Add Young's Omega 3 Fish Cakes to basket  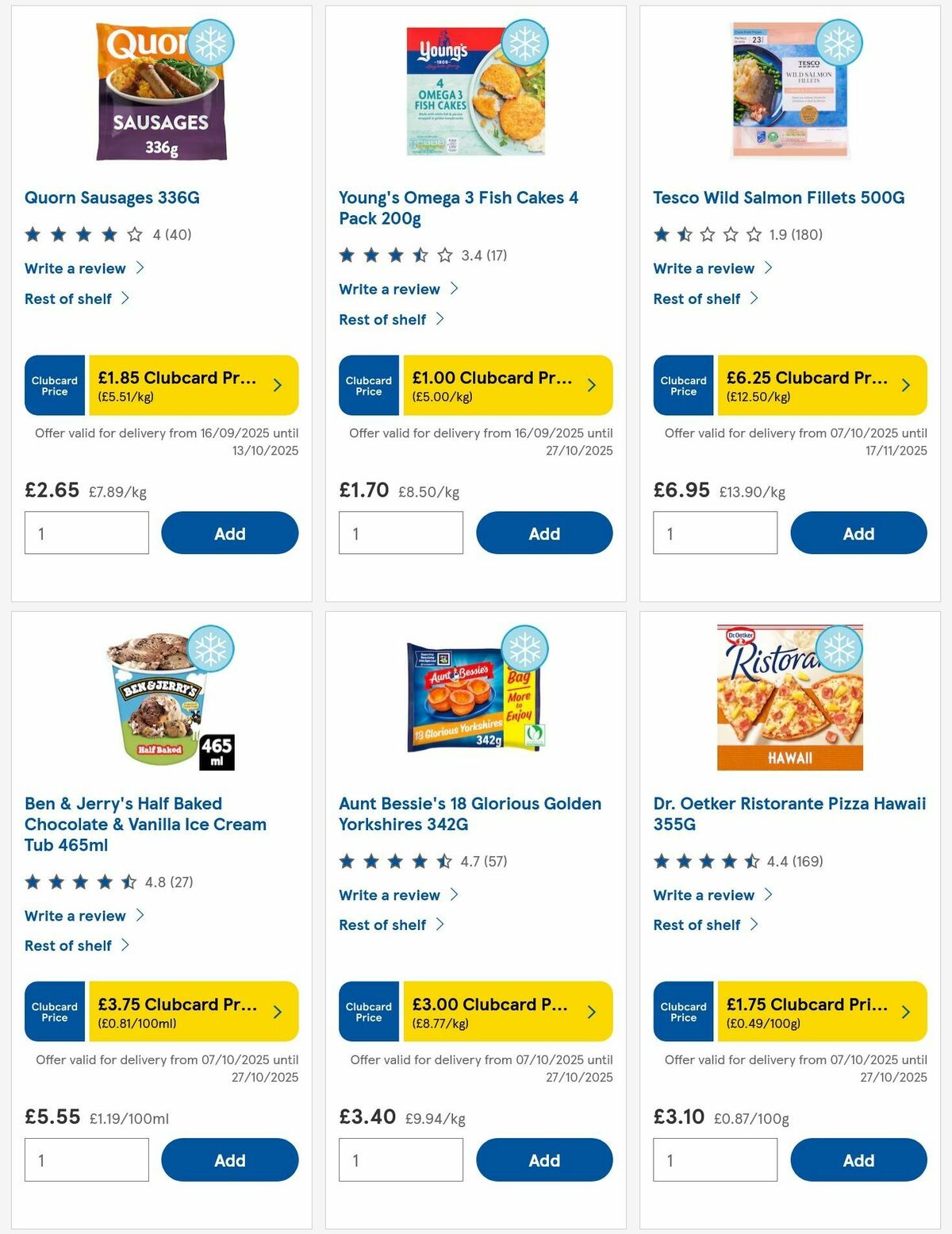(544, 532)
